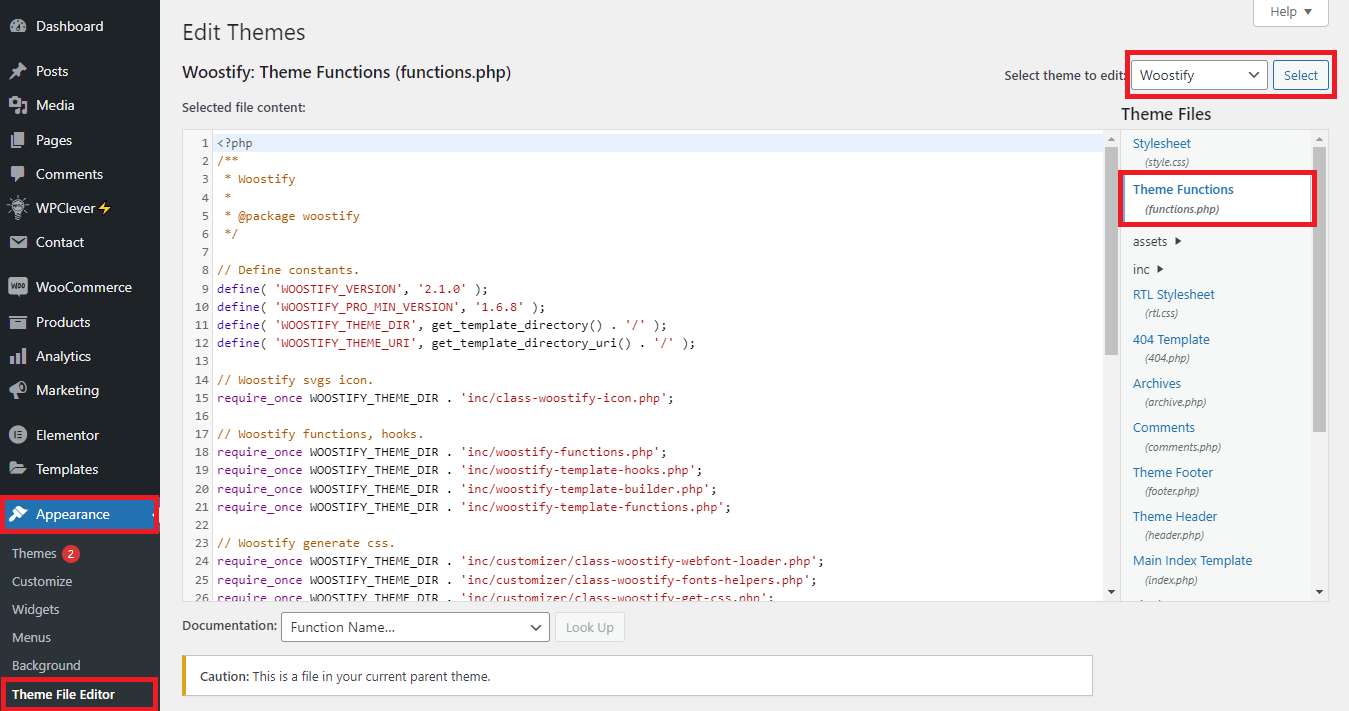Click the Pages icon in sidebar
Image resolution: width=1349 pixels, height=711 pixels.
(18, 140)
